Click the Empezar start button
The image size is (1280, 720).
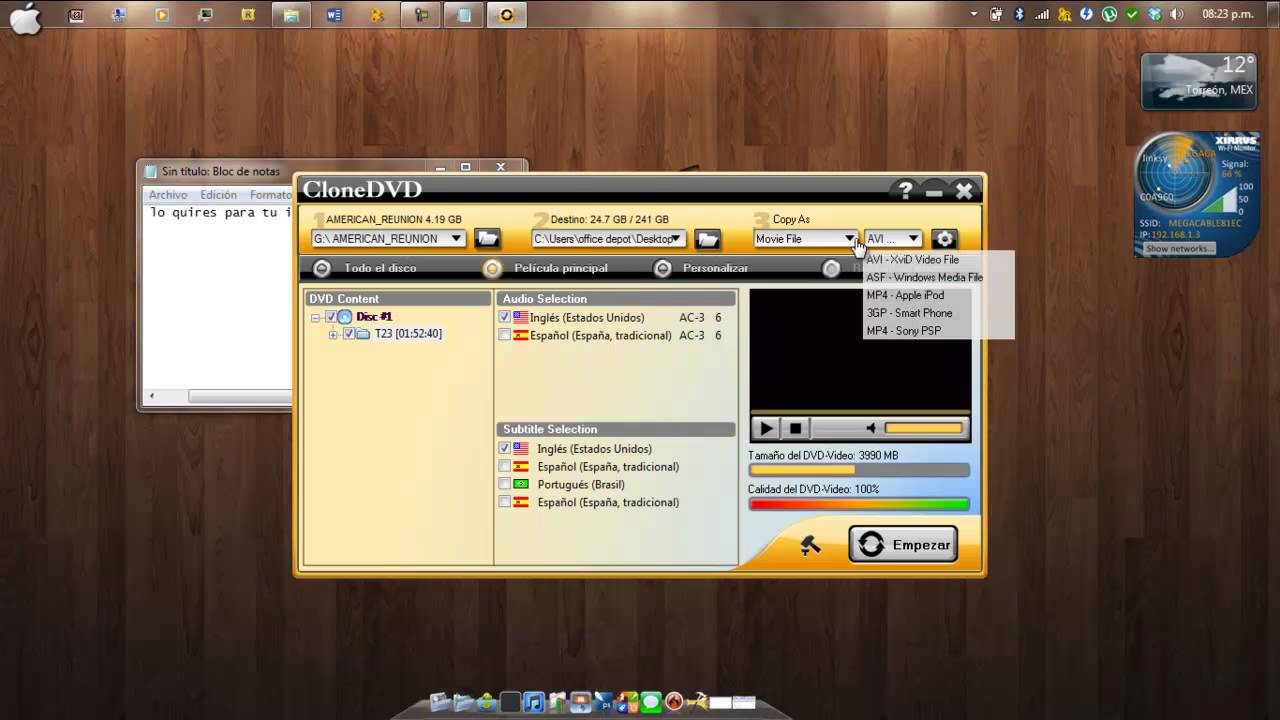903,545
